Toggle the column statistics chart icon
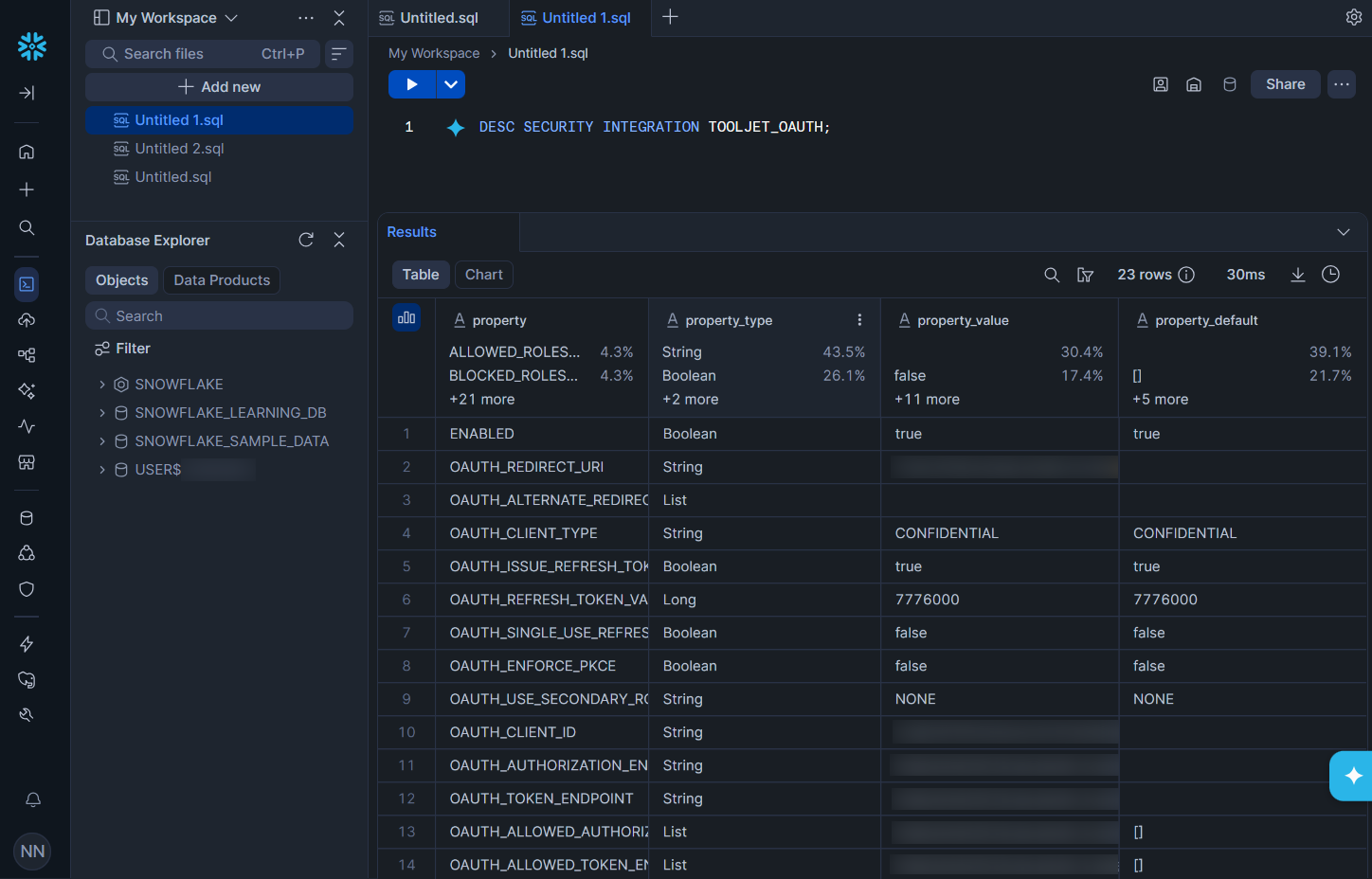1372x879 pixels. coord(406,317)
